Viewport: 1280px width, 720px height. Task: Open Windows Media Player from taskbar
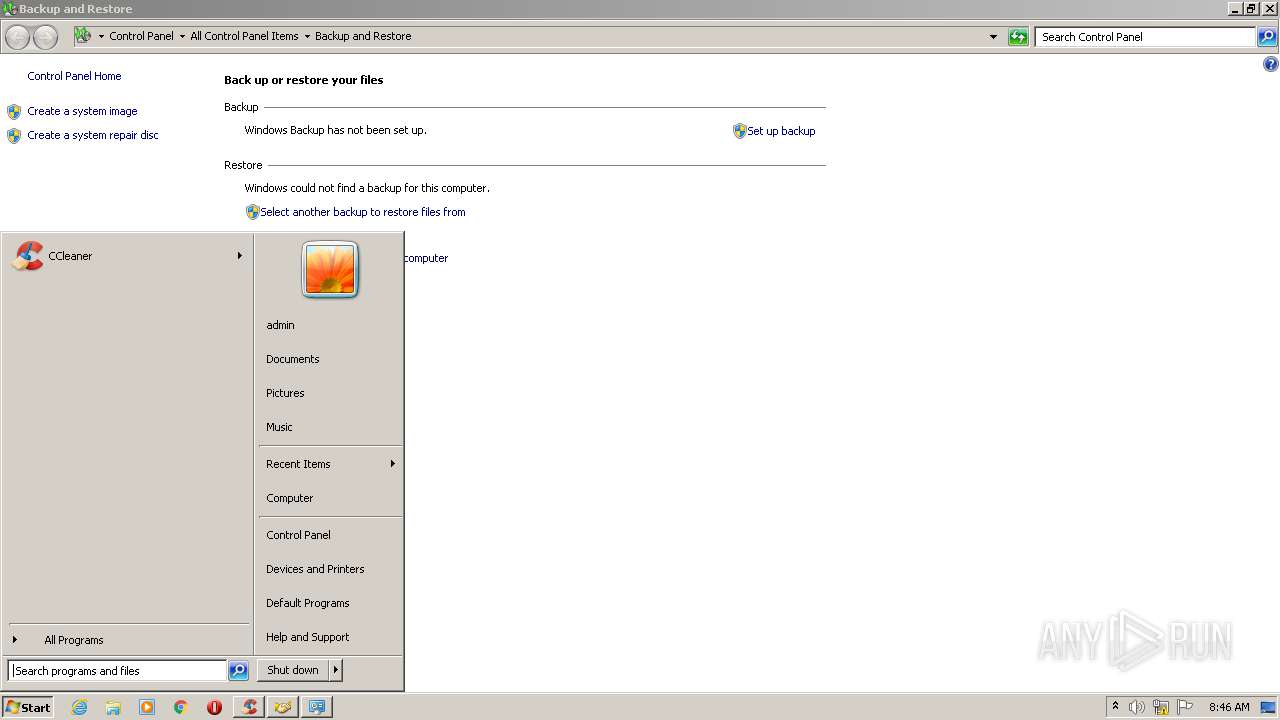pos(147,707)
